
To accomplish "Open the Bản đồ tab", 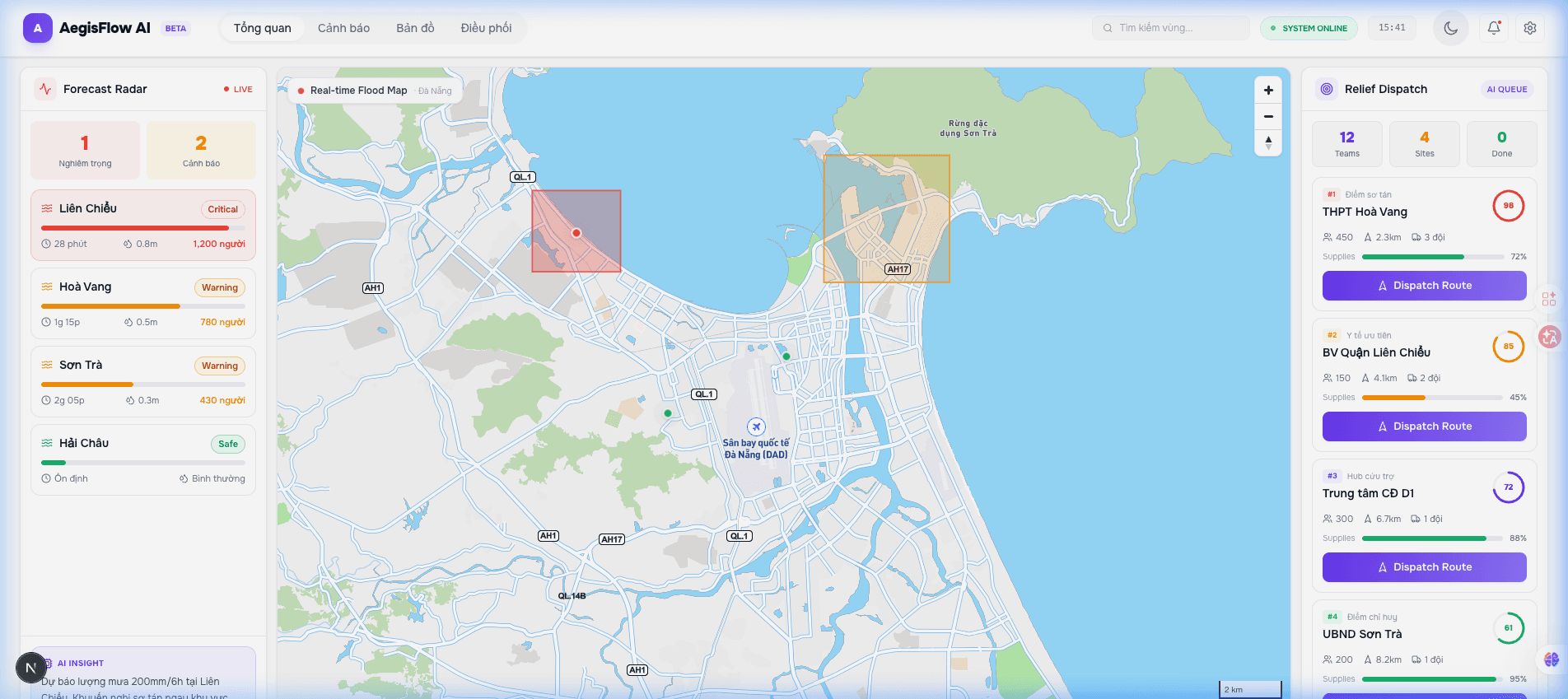I will [x=415, y=28].
